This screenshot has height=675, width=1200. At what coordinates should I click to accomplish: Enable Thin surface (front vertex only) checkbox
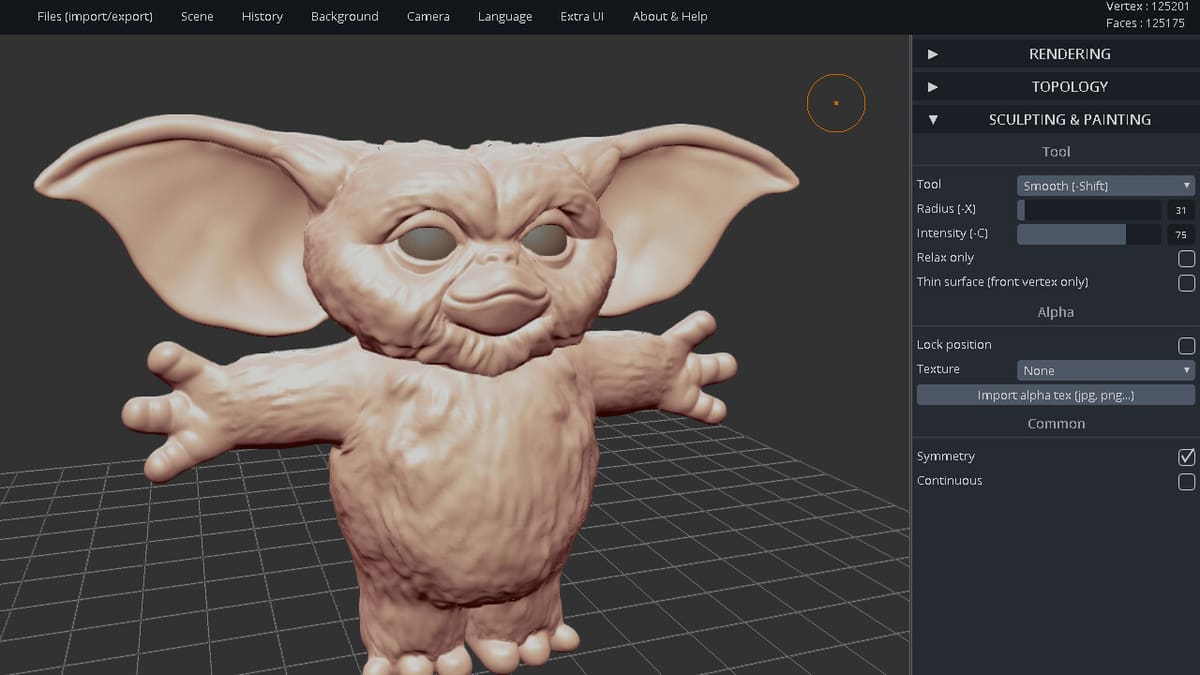1187,283
